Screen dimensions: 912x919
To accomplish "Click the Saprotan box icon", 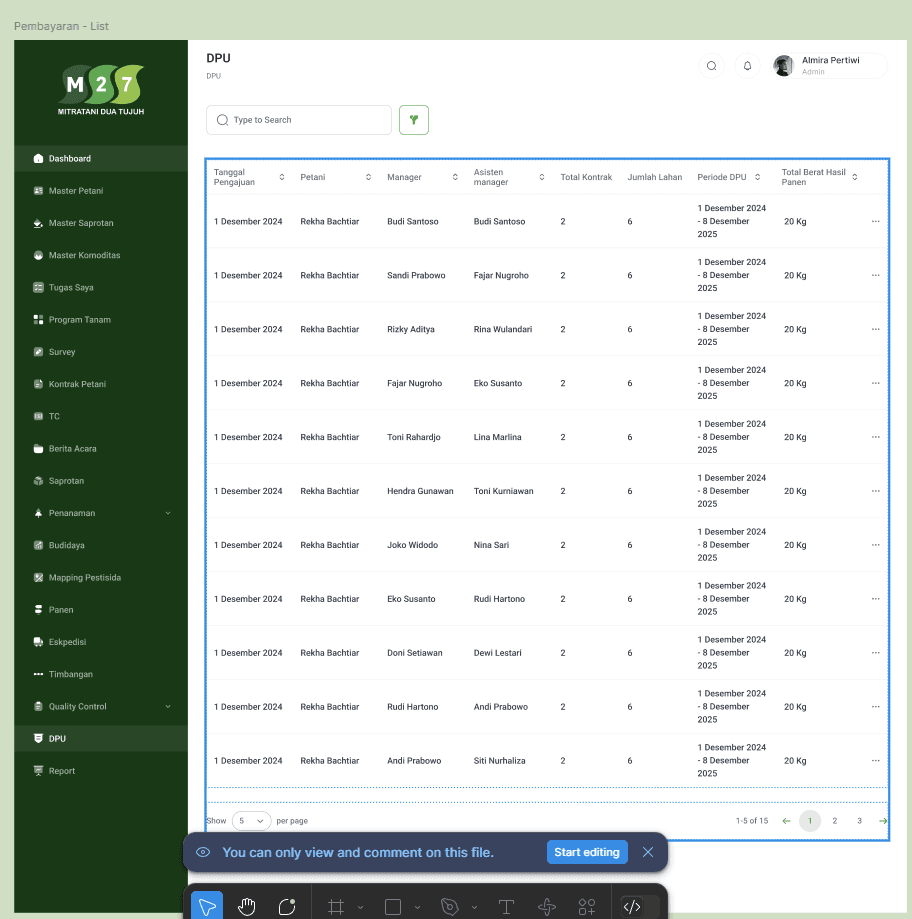I will (38, 481).
